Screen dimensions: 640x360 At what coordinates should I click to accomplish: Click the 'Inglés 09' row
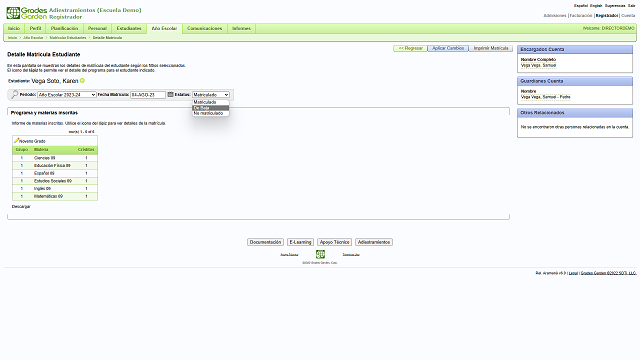55,189
